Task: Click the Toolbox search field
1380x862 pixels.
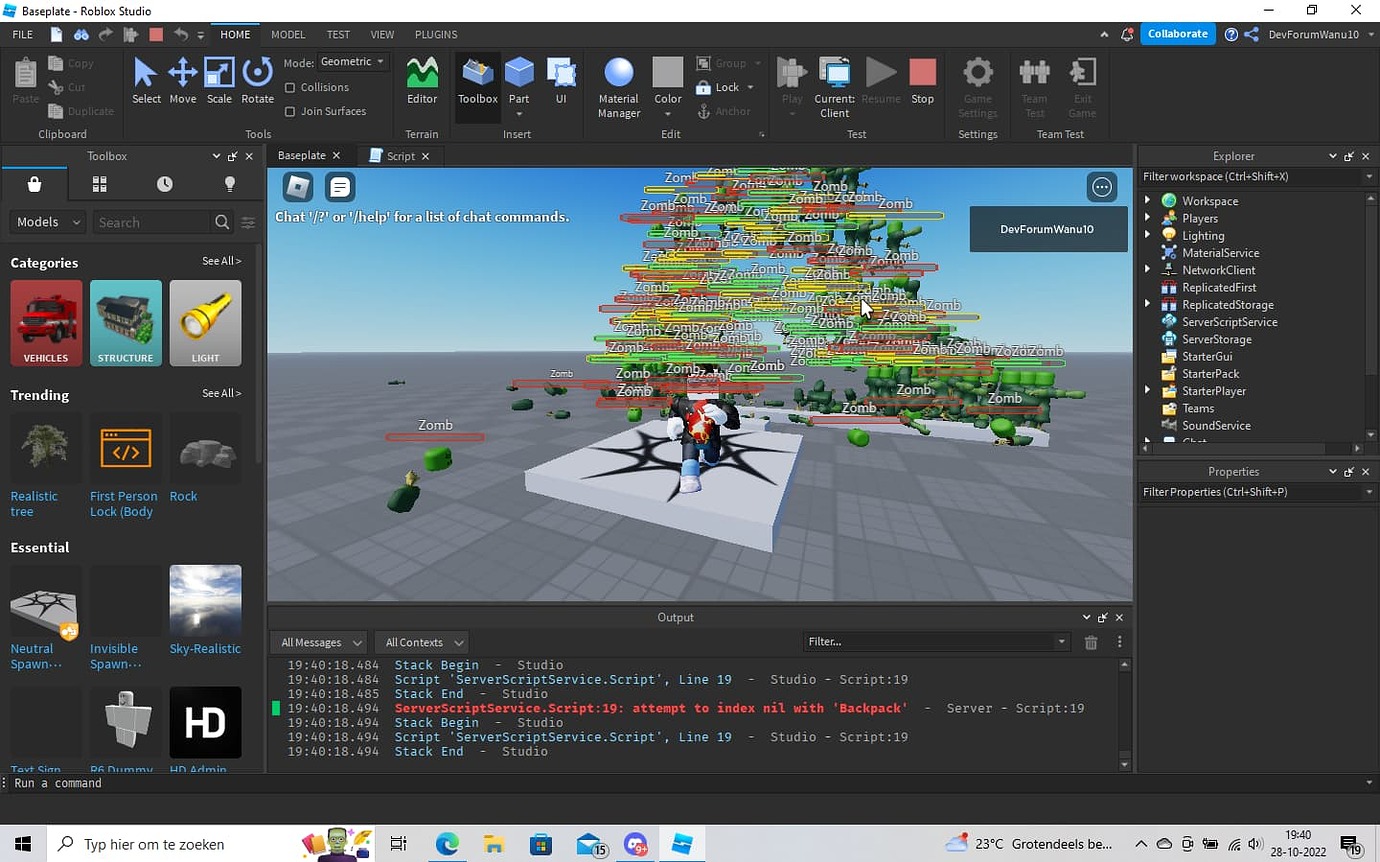Action: 150,222
